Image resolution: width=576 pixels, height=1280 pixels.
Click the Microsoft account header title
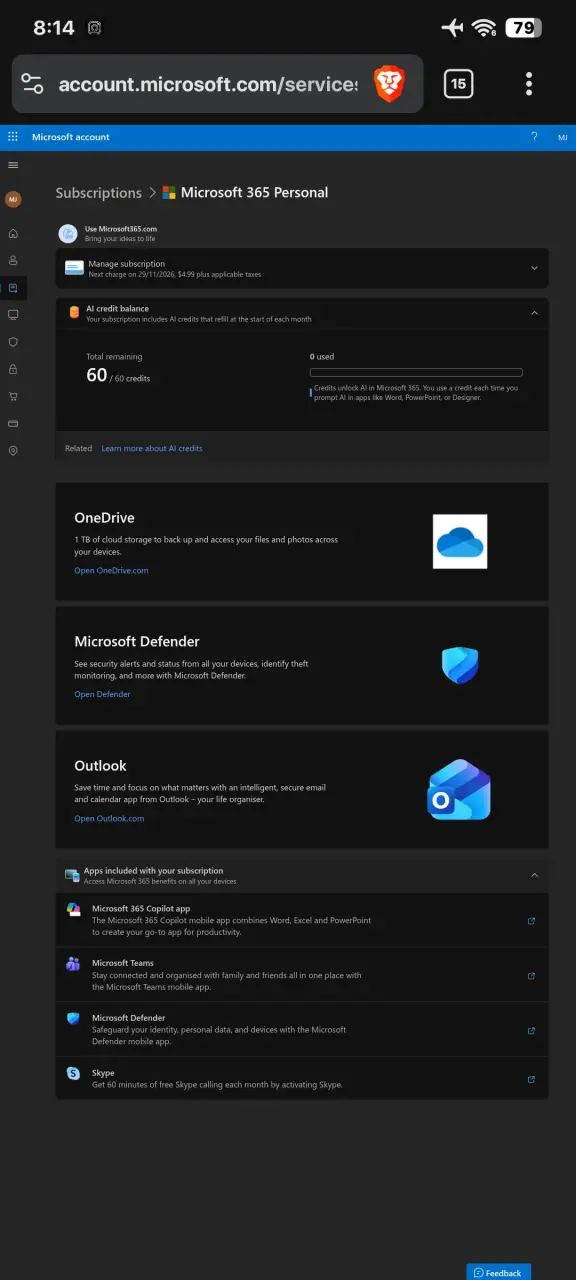pos(71,137)
